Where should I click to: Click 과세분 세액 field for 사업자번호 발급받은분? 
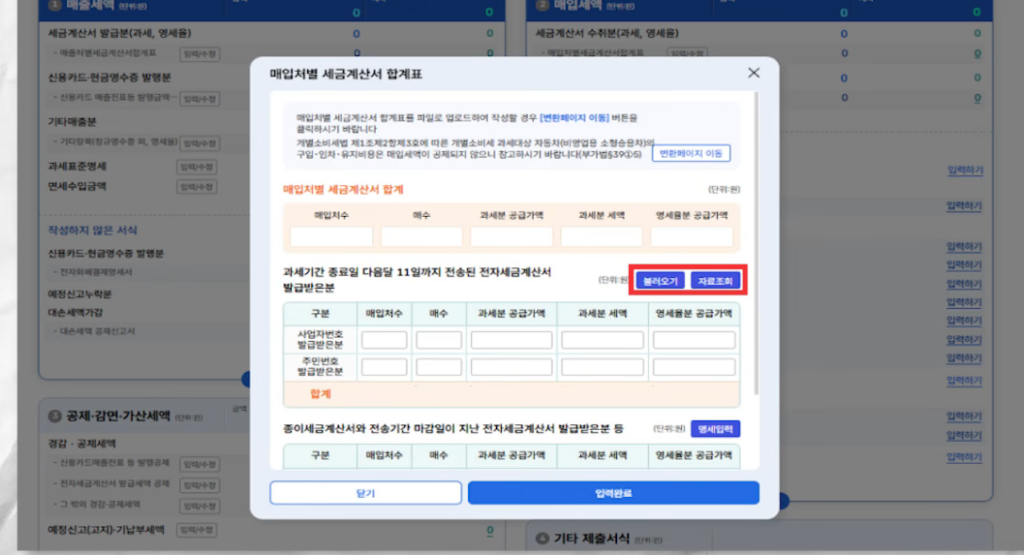click(602, 340)
